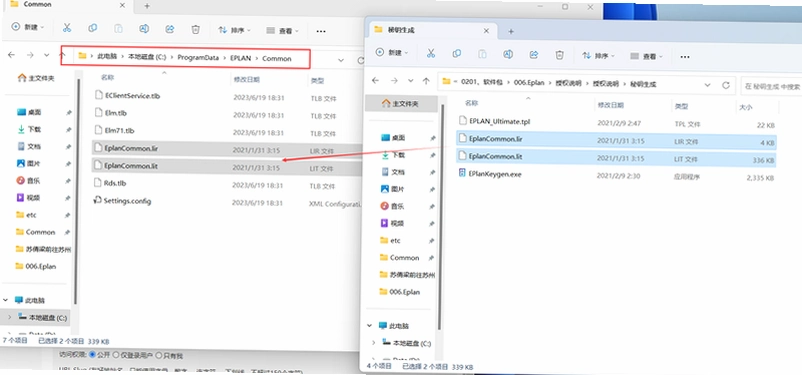Click back arrow in 秘钥生成 window
802x375 pixels.
pyautogui.click(x=375, y=80)
